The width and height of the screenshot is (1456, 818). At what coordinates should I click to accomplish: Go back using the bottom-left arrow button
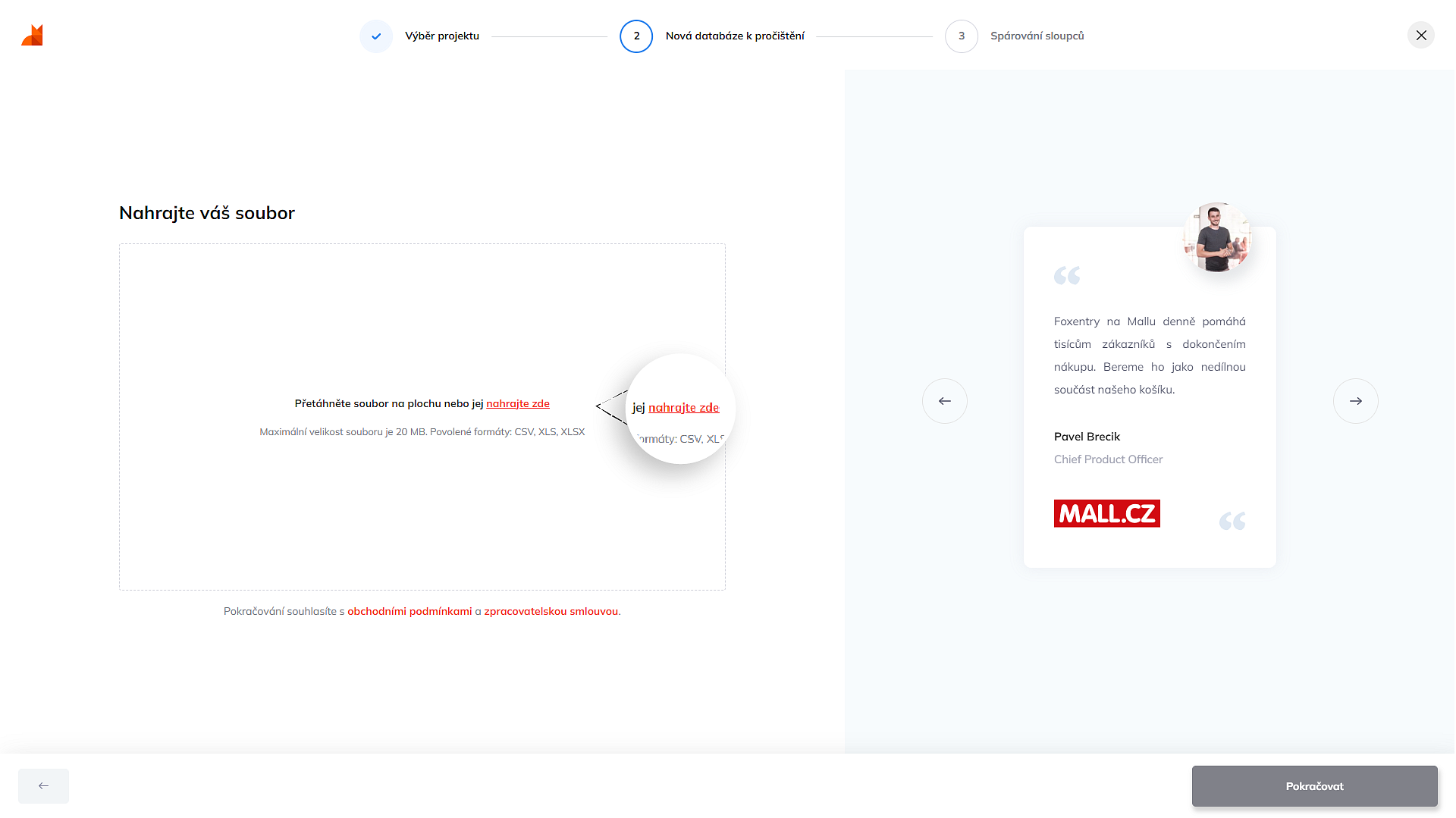click(x=43, y=786)
